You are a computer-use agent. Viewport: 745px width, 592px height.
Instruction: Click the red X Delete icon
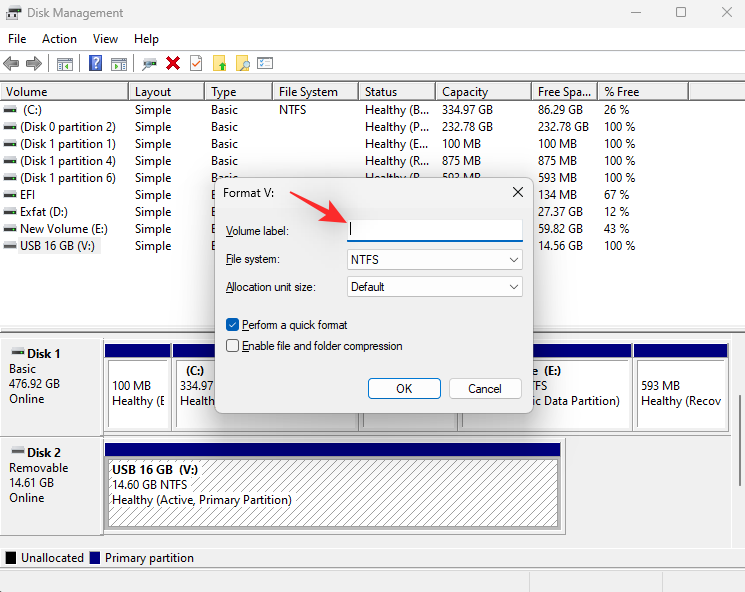click(x=173, y=63)
